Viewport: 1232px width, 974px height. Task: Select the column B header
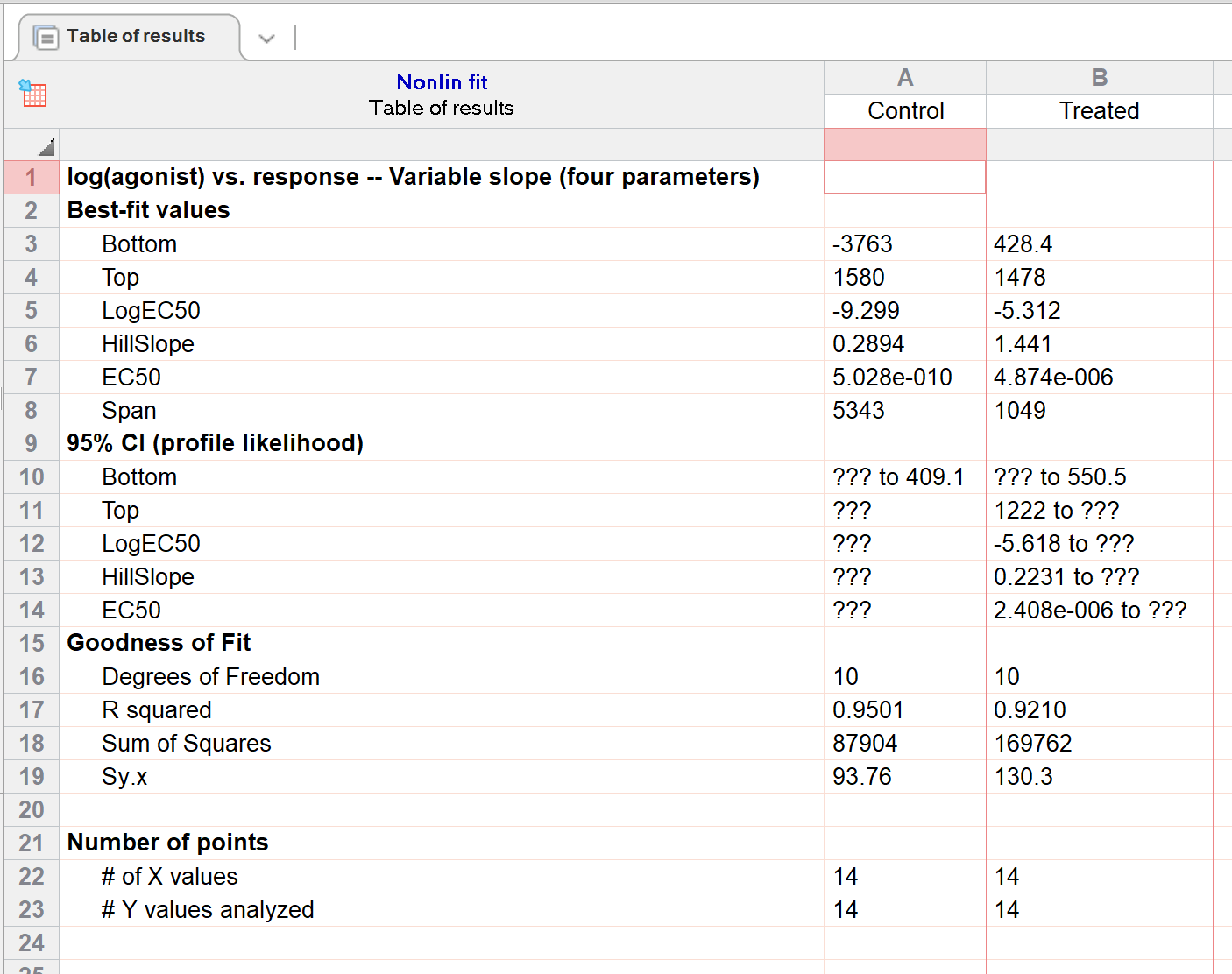[x=1099, y=78]
